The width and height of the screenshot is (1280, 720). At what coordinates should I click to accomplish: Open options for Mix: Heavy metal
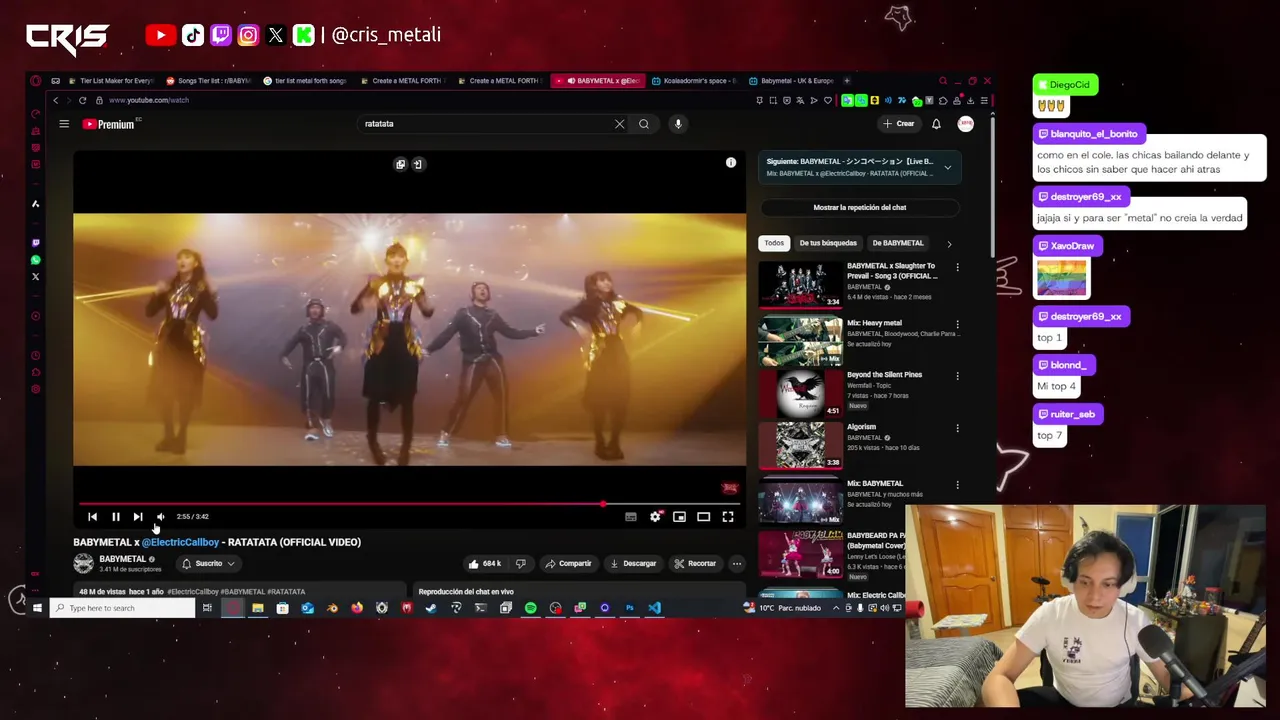click(x=957, y=324)
